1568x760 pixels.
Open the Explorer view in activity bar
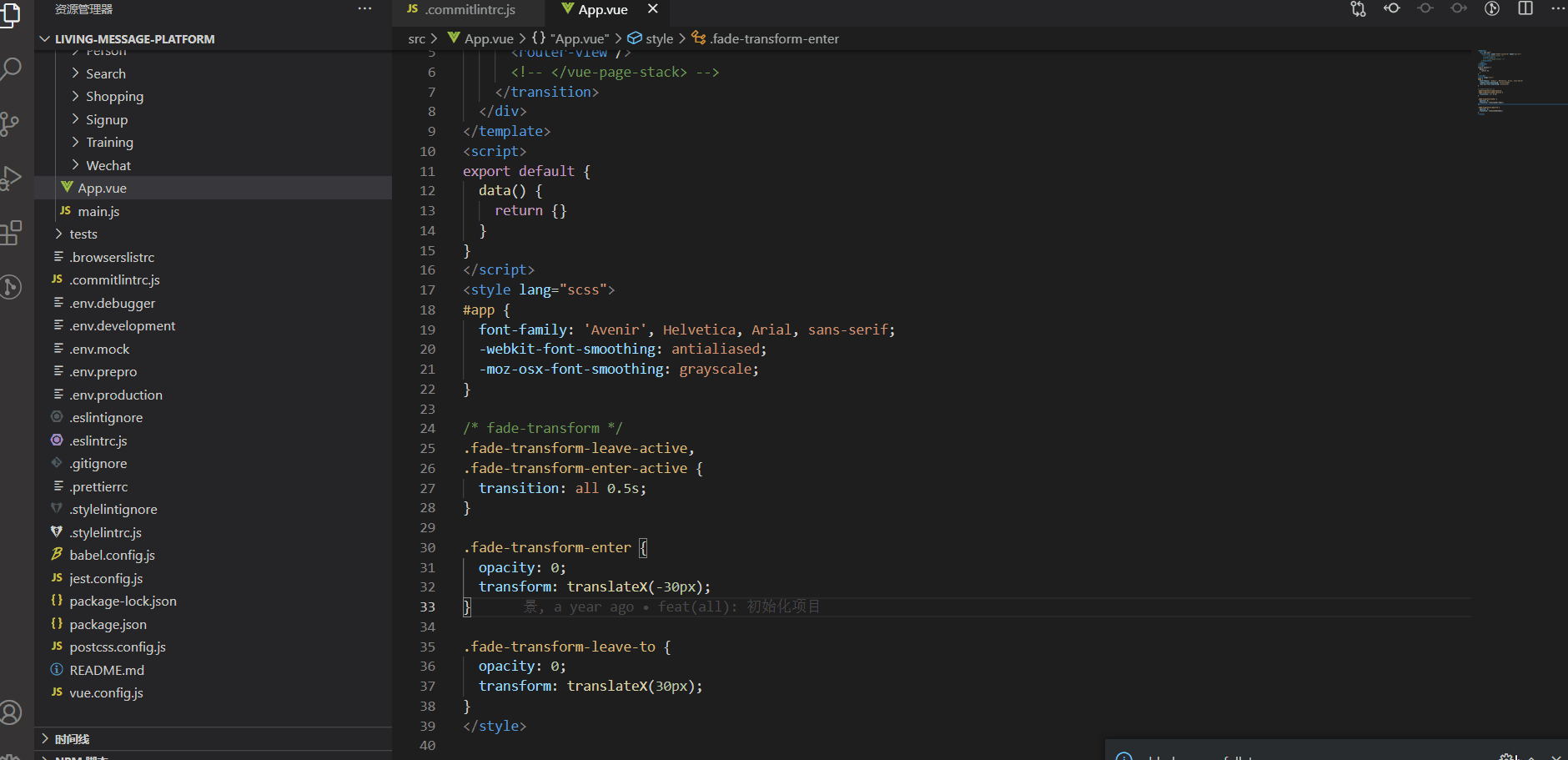coord(10,15)
